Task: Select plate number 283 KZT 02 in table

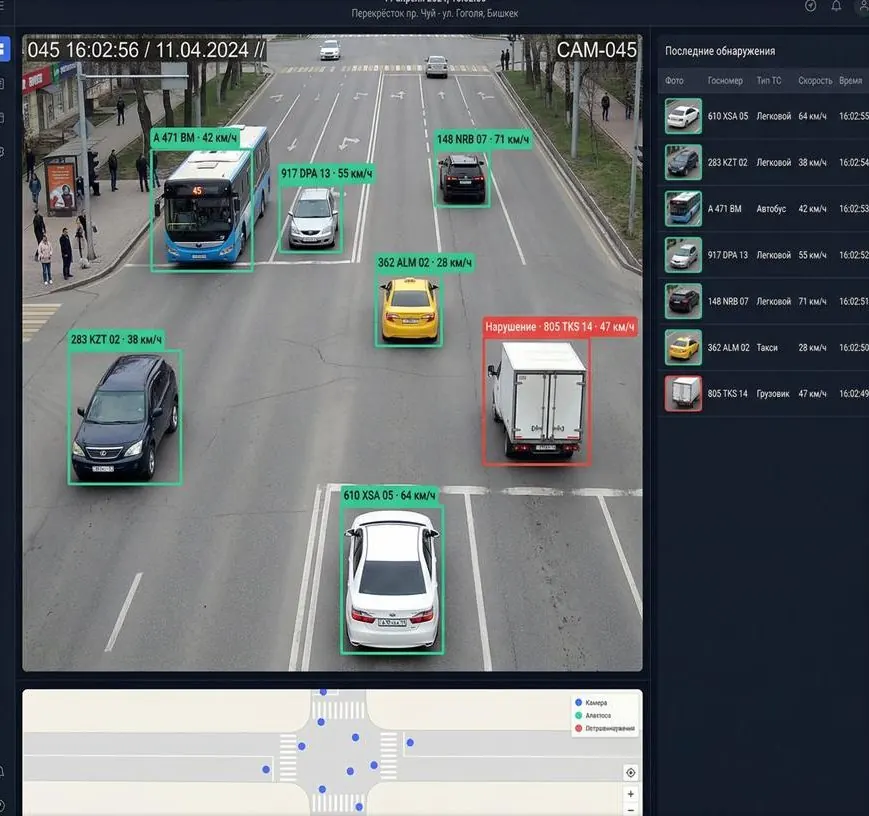Action: [x=727, y=162]
